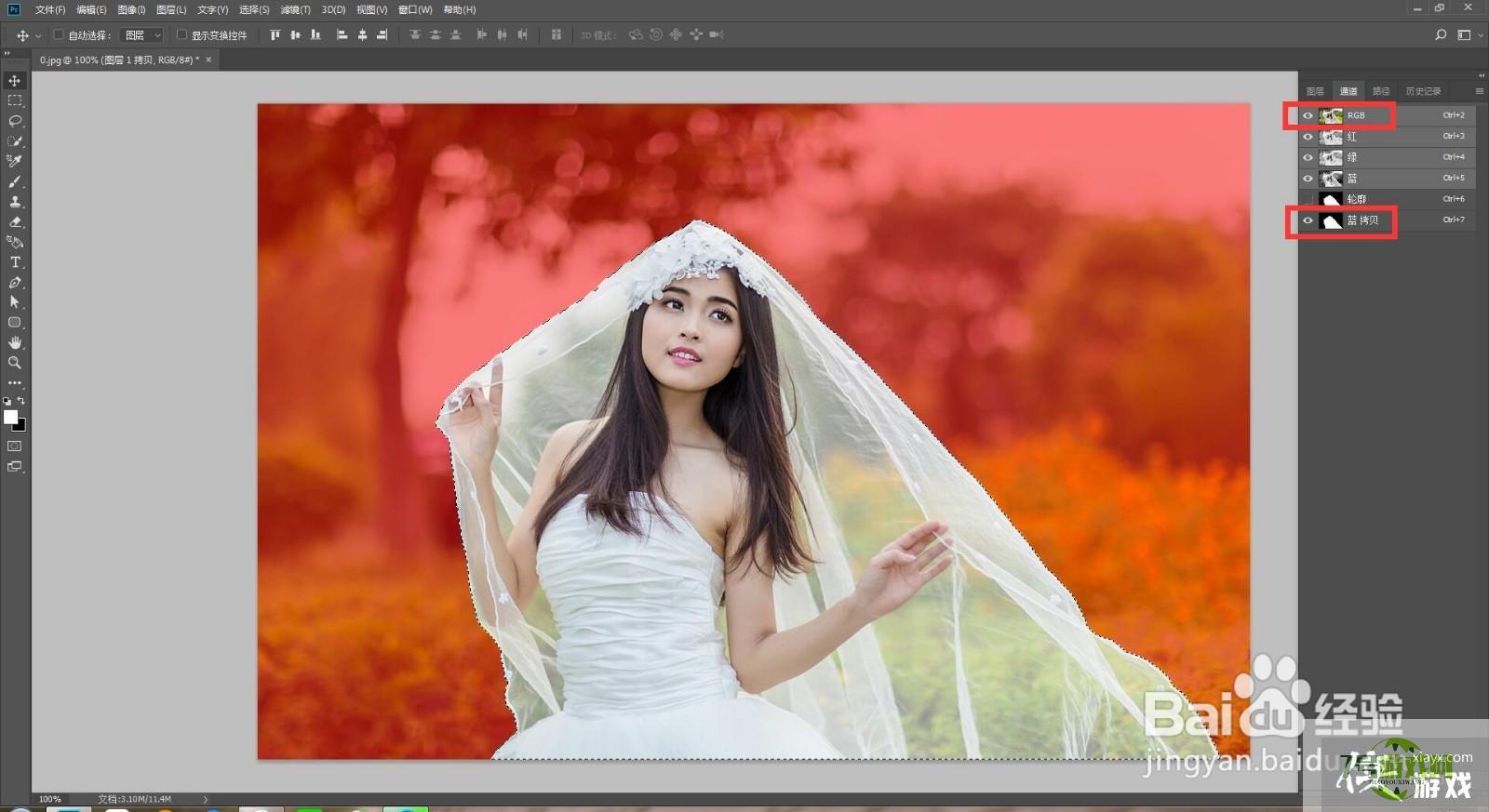The image size is (1489, 812).
Task: Select the Paint Bucket tool
Action: coord(15,242)
